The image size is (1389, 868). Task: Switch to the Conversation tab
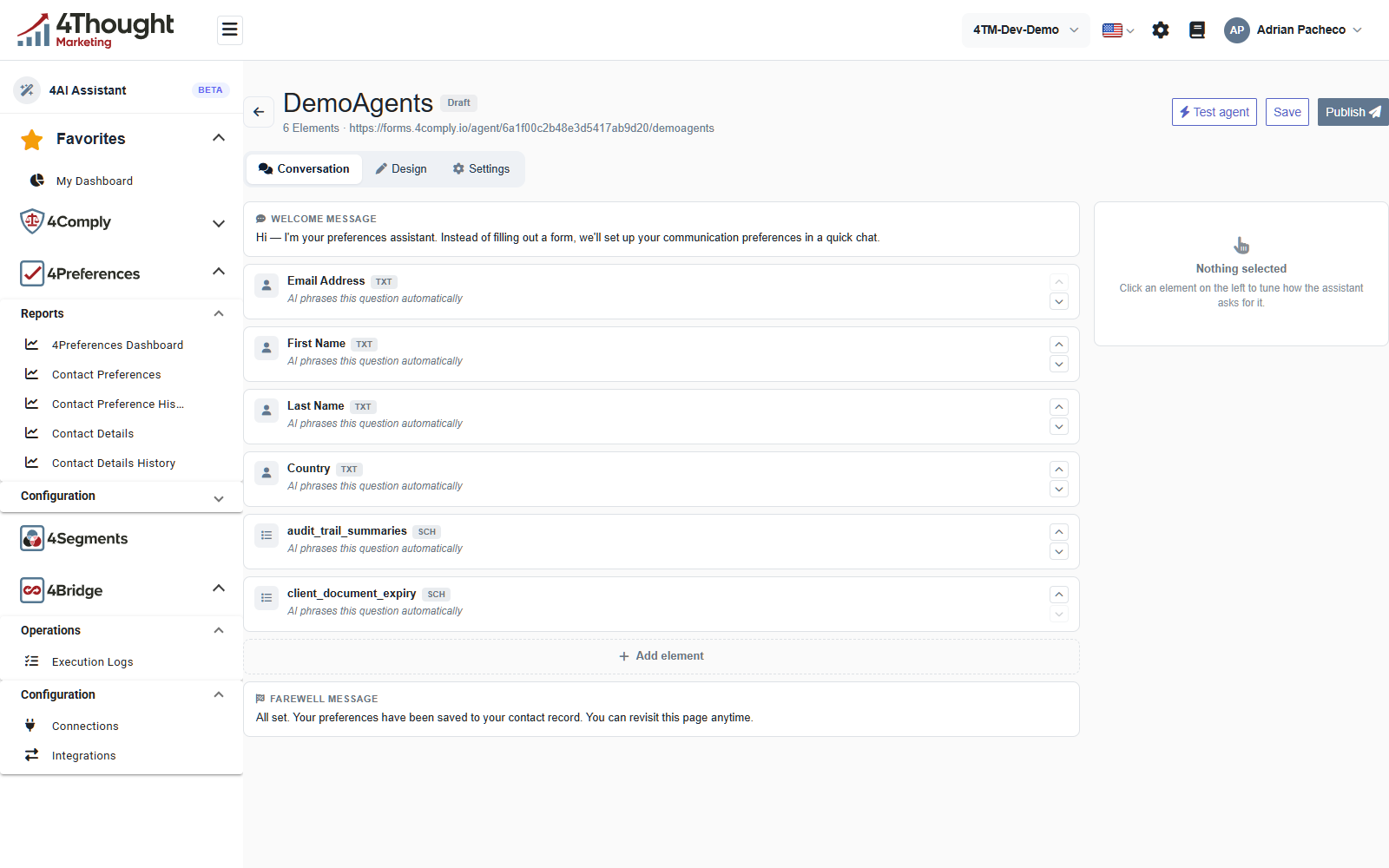click(304, 169)
